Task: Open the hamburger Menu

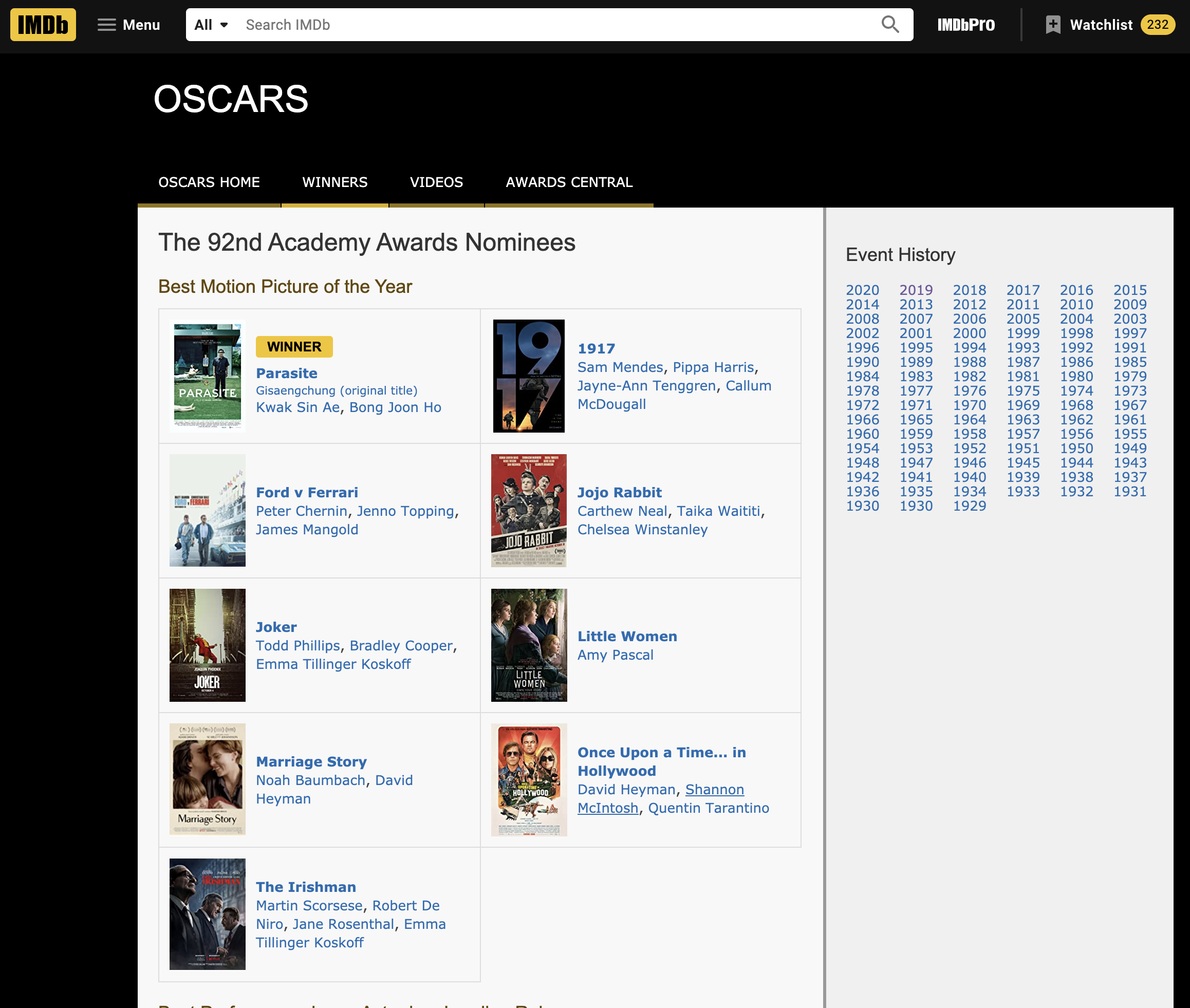Action: click(x=128, y=25)
